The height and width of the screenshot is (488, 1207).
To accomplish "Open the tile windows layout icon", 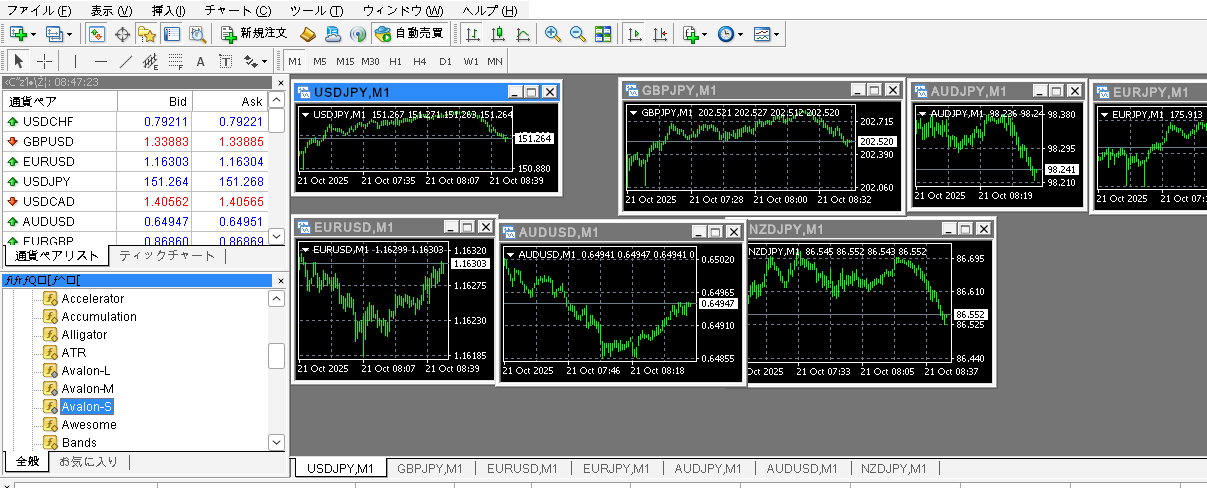I will 603,34.
